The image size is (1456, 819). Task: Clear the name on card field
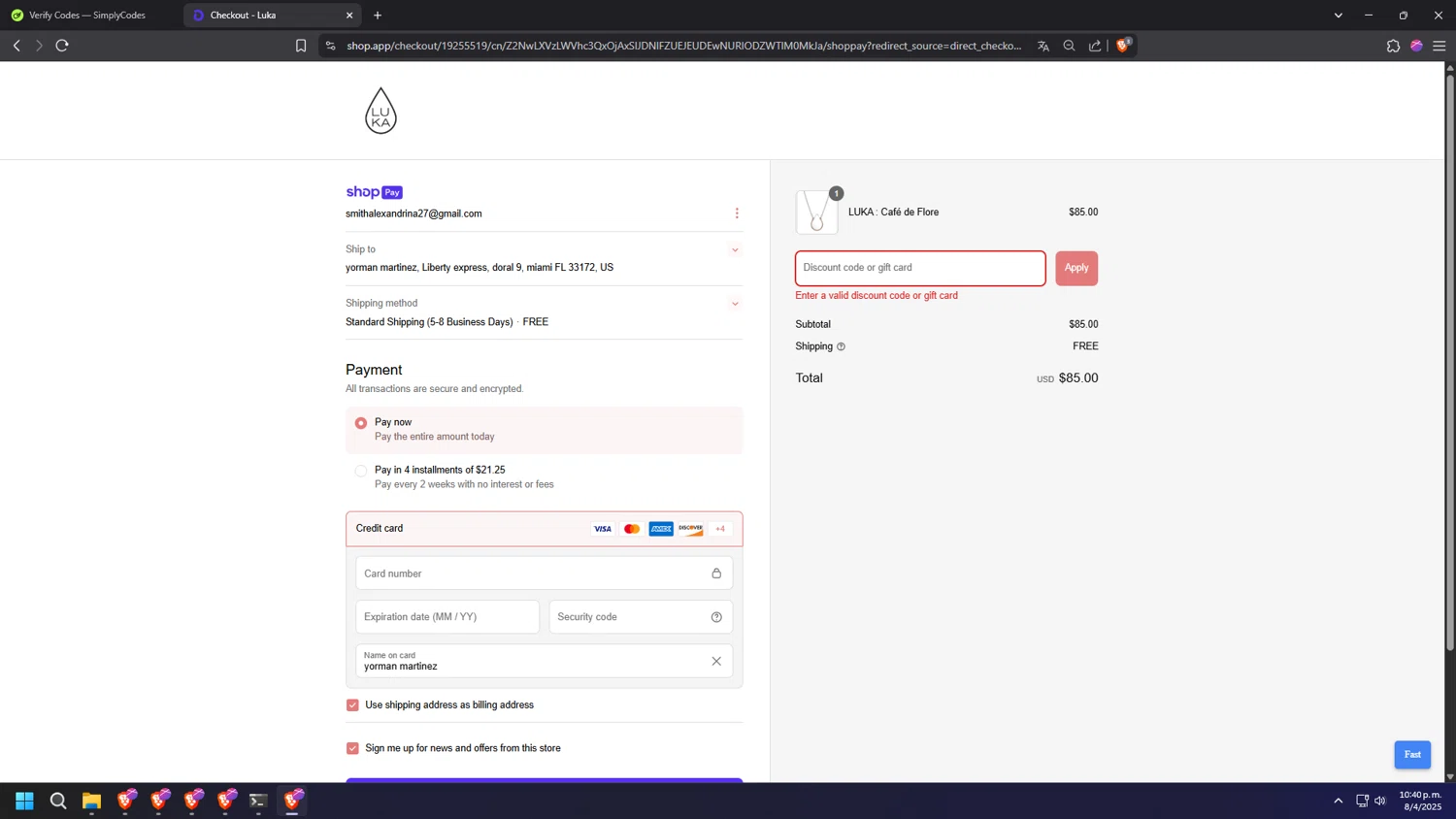pyautogui.click(x=716, y=662)
